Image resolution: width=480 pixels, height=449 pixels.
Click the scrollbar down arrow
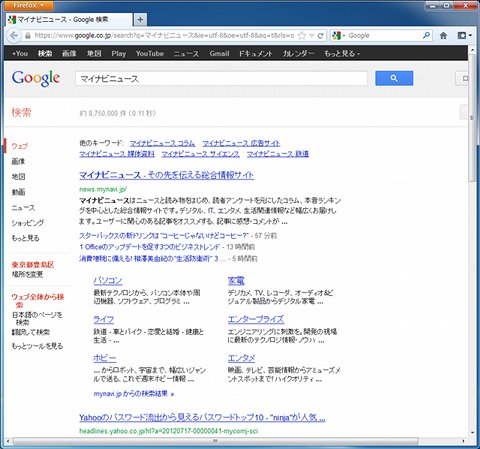[x=472, y=432]
